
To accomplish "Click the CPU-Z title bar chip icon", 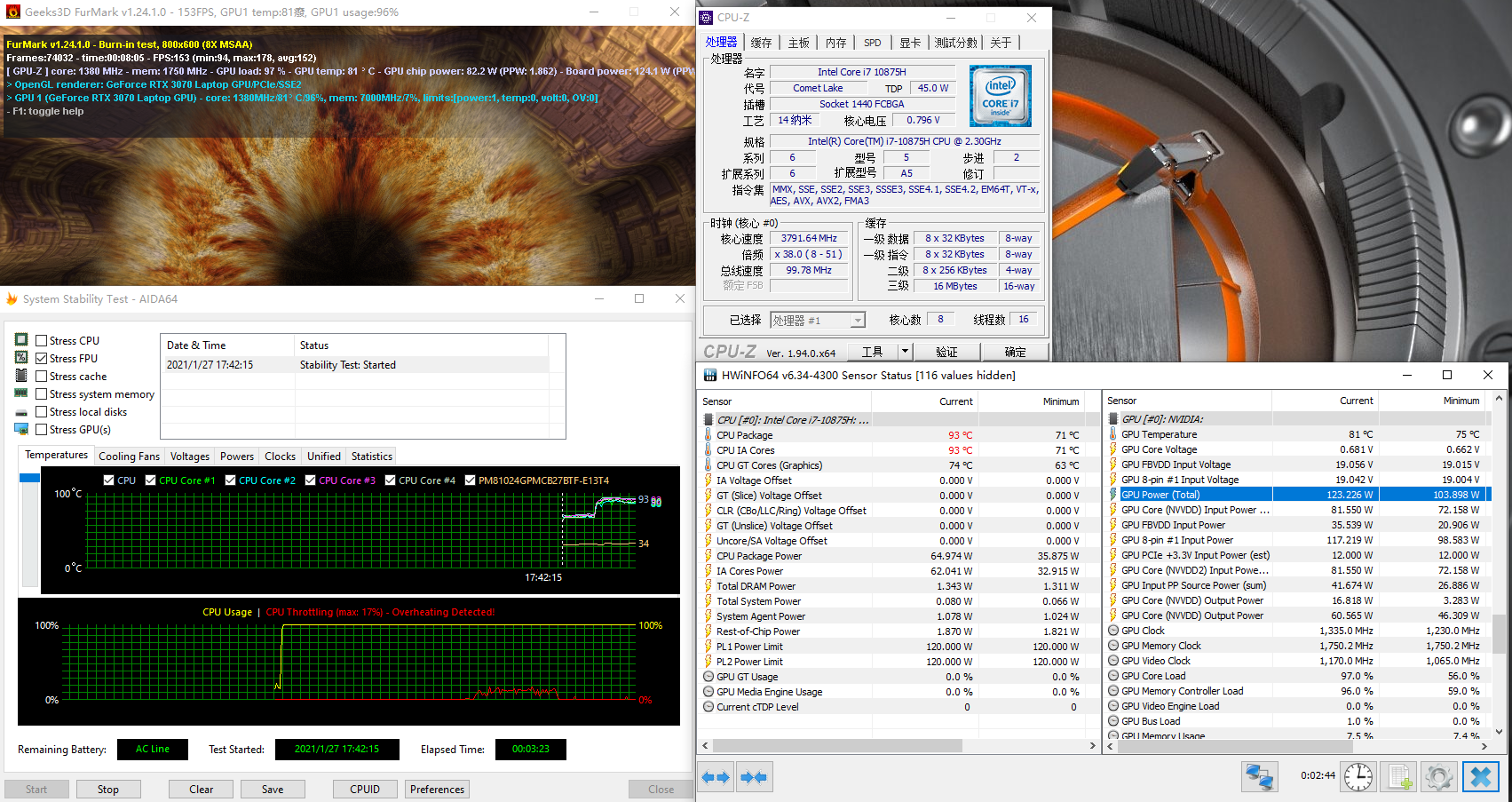I will point(706,17).
